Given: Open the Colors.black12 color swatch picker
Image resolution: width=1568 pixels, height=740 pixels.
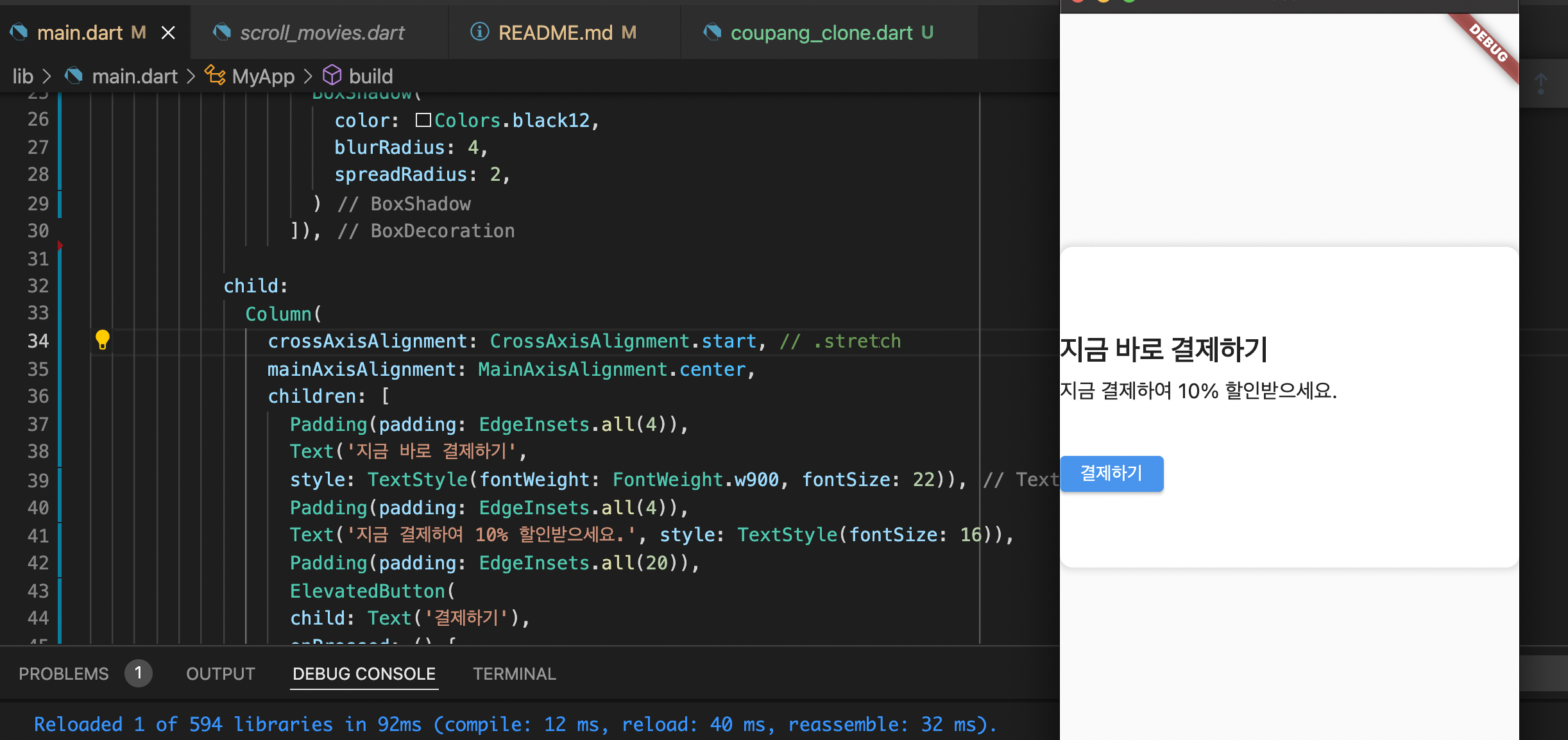Looking at the screenshot, I should coord(423,121).
